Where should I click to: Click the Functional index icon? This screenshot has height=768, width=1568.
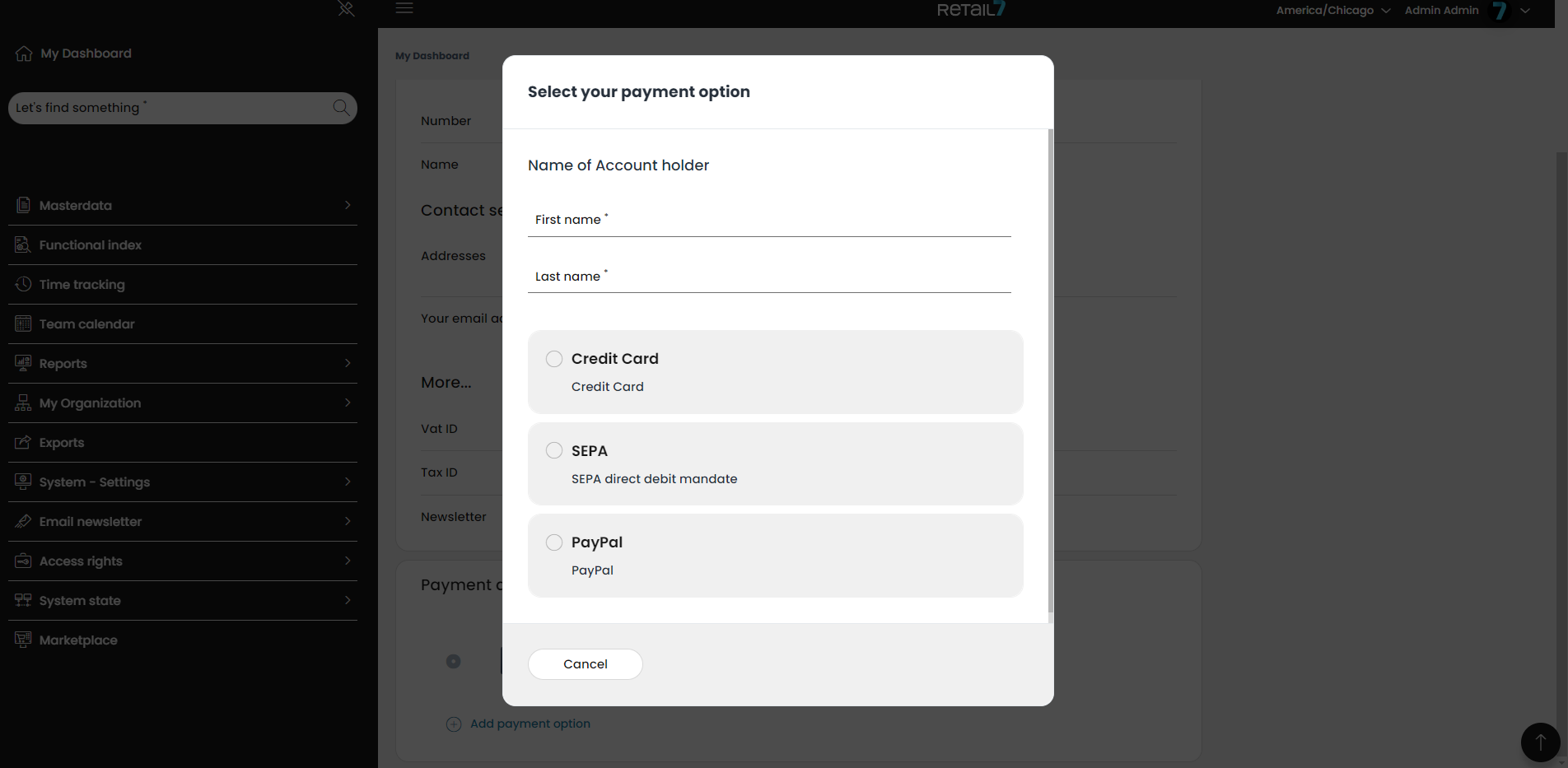23,244
